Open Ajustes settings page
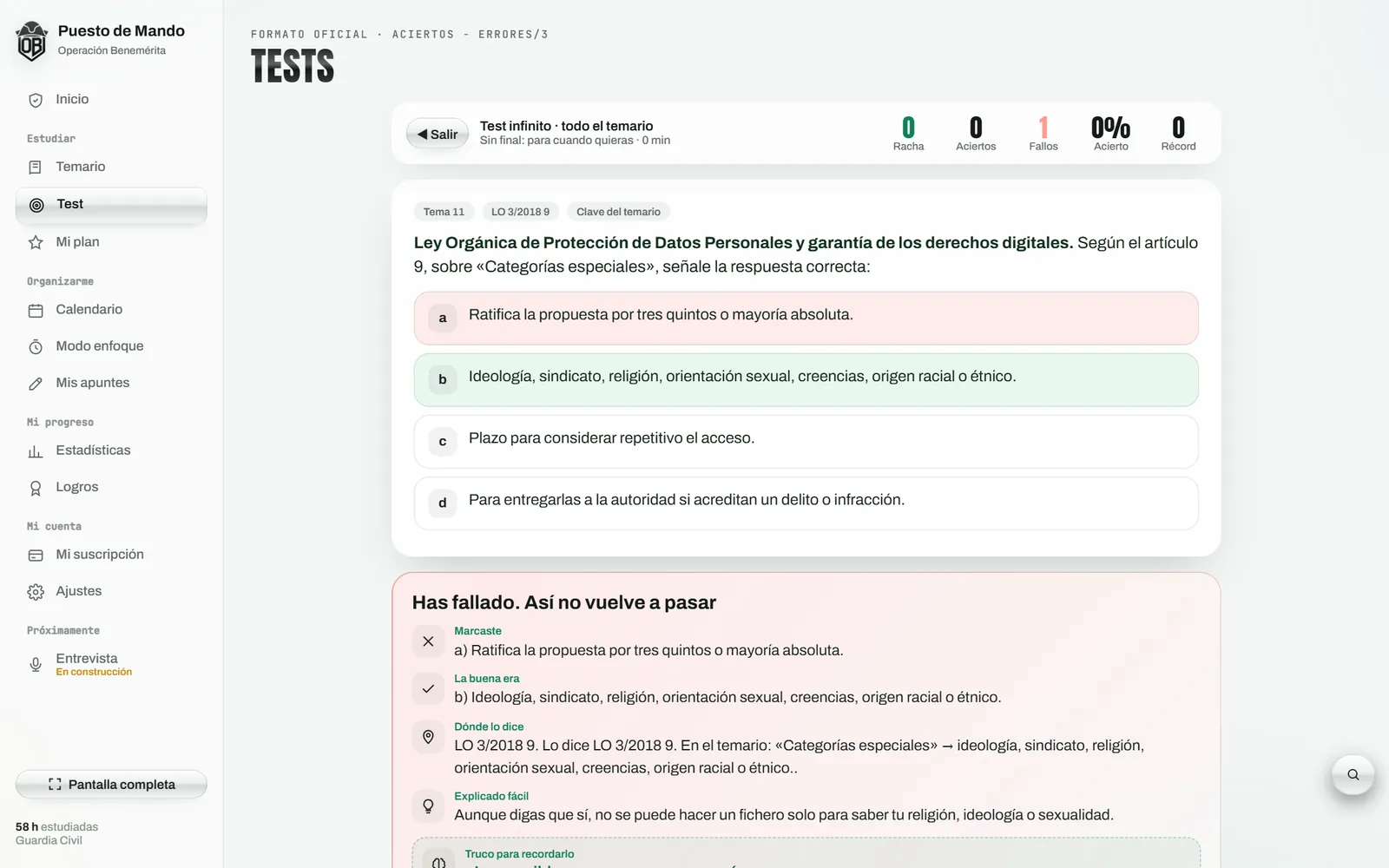 click(111, 591)
